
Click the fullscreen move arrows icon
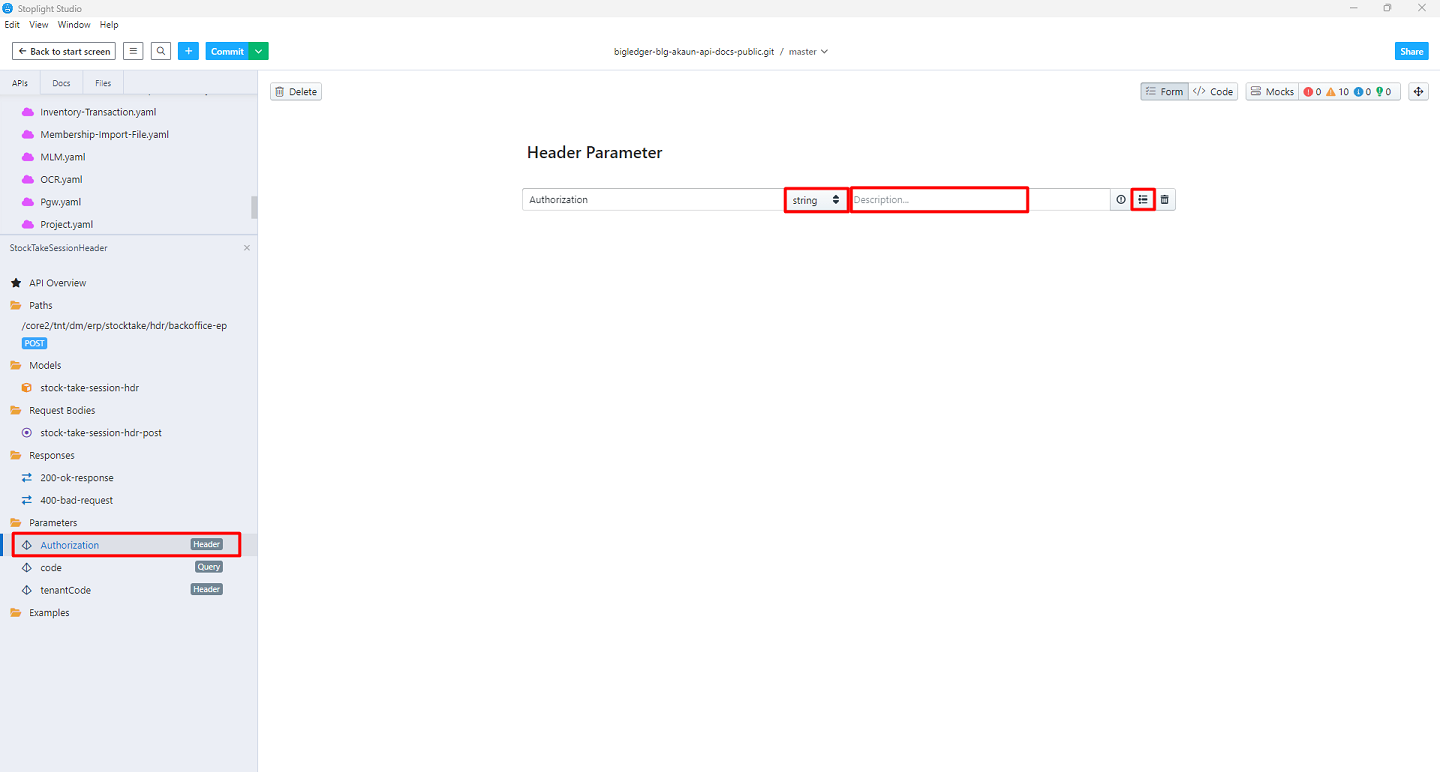point(1418,92)
